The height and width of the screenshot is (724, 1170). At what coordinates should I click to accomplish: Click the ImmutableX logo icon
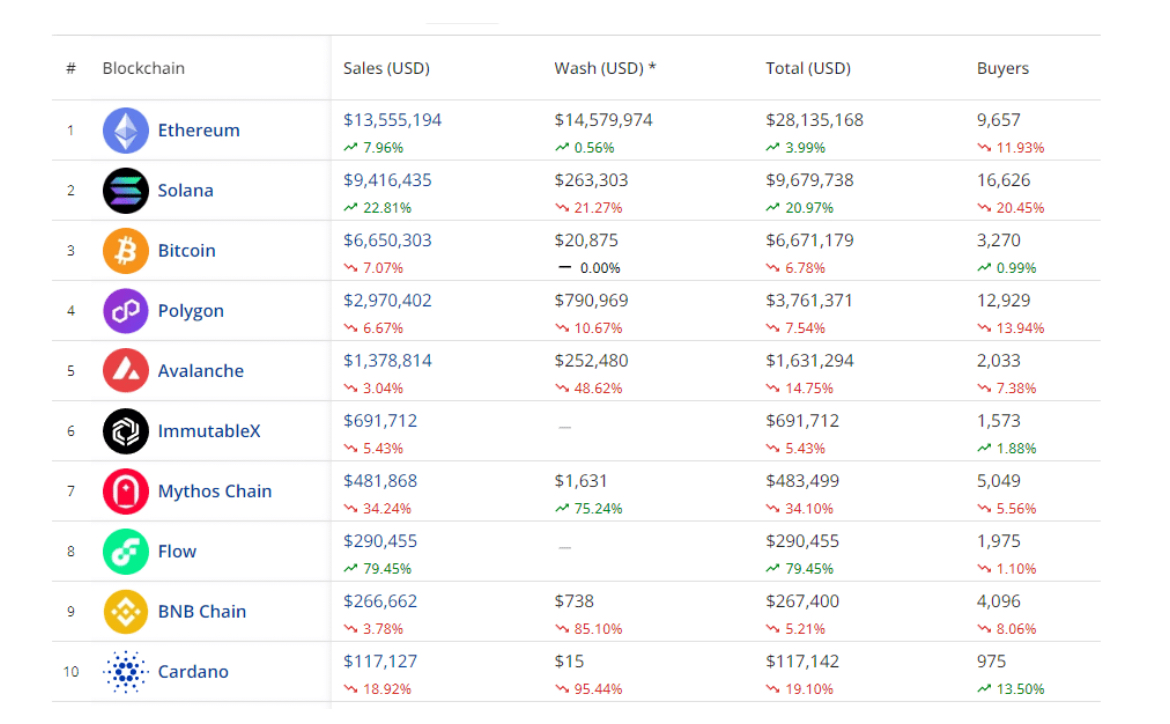click(125, 431)
